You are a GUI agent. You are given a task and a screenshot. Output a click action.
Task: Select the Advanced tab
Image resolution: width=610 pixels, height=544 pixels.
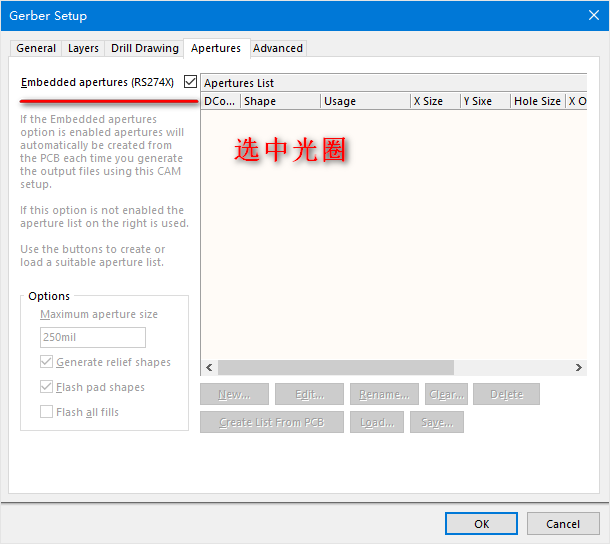pos(277,48)
